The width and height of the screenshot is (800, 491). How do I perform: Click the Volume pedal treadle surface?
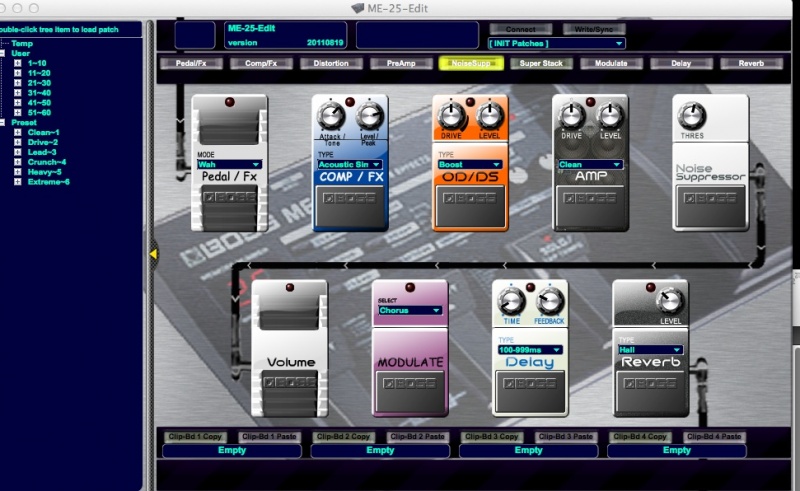[x=290, y=312]
